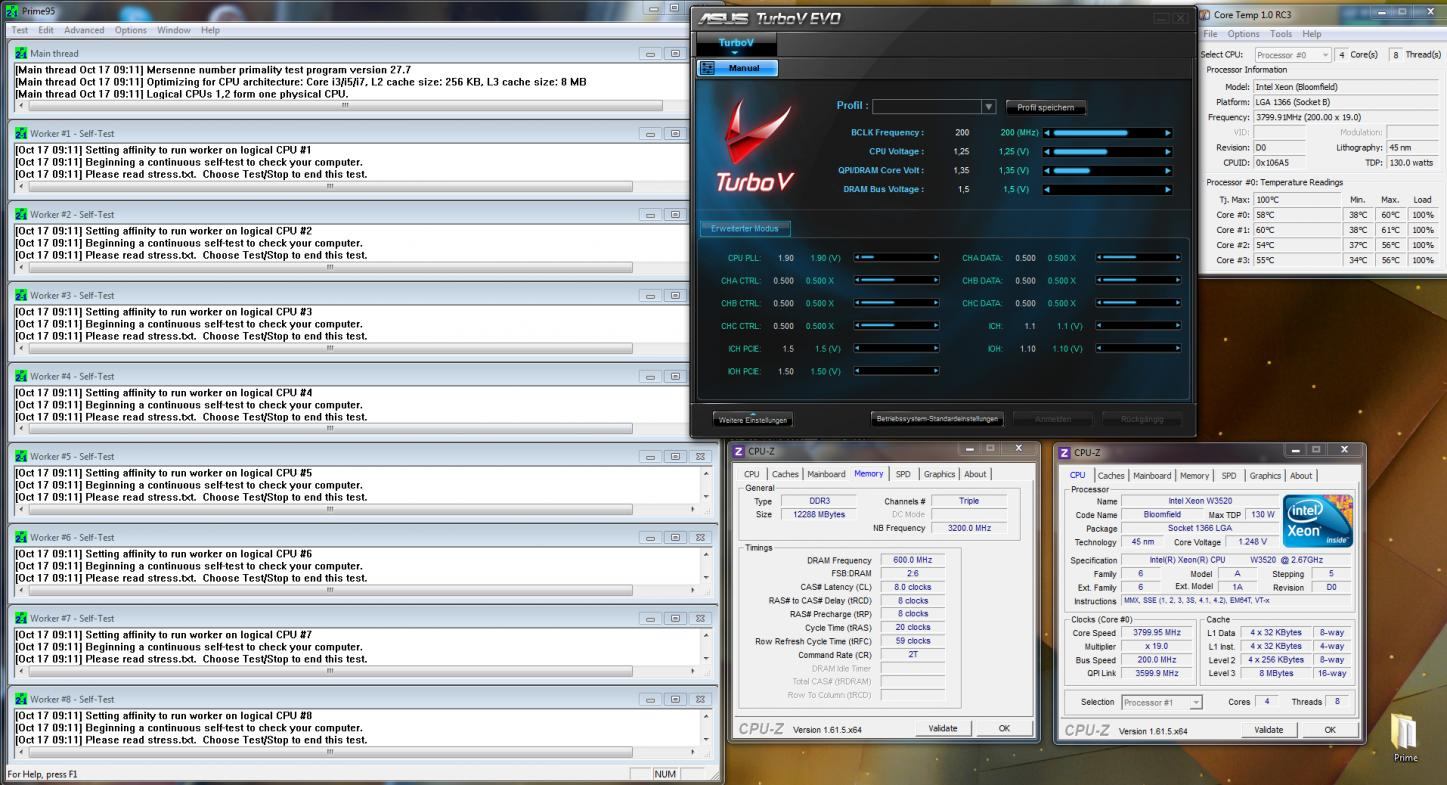Click Betriebssystem-Standardeinstellungen button
The height and width of the screenshot is (785, 1447).
937,419
